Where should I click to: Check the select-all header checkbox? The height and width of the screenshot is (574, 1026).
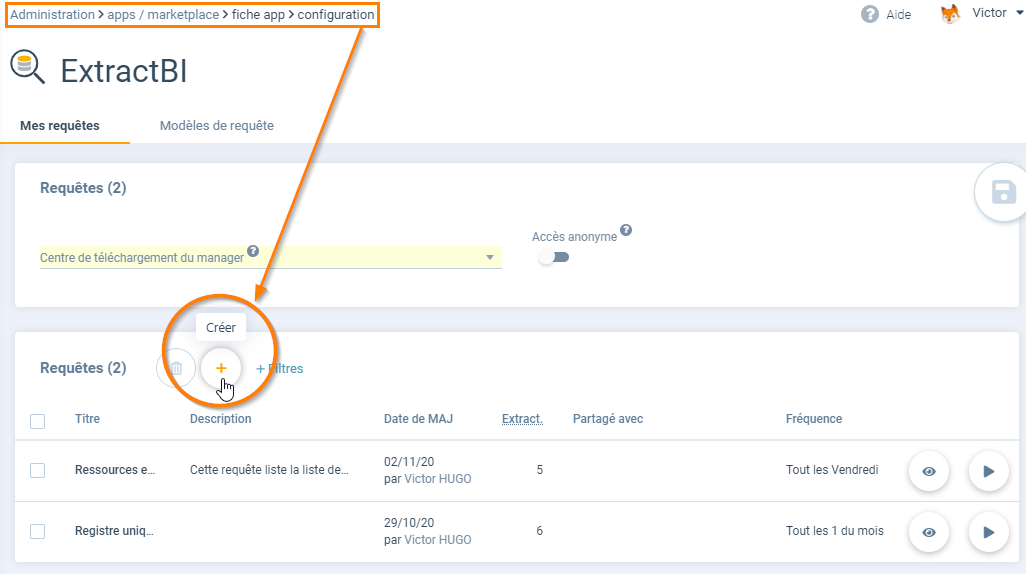[38, 421]
